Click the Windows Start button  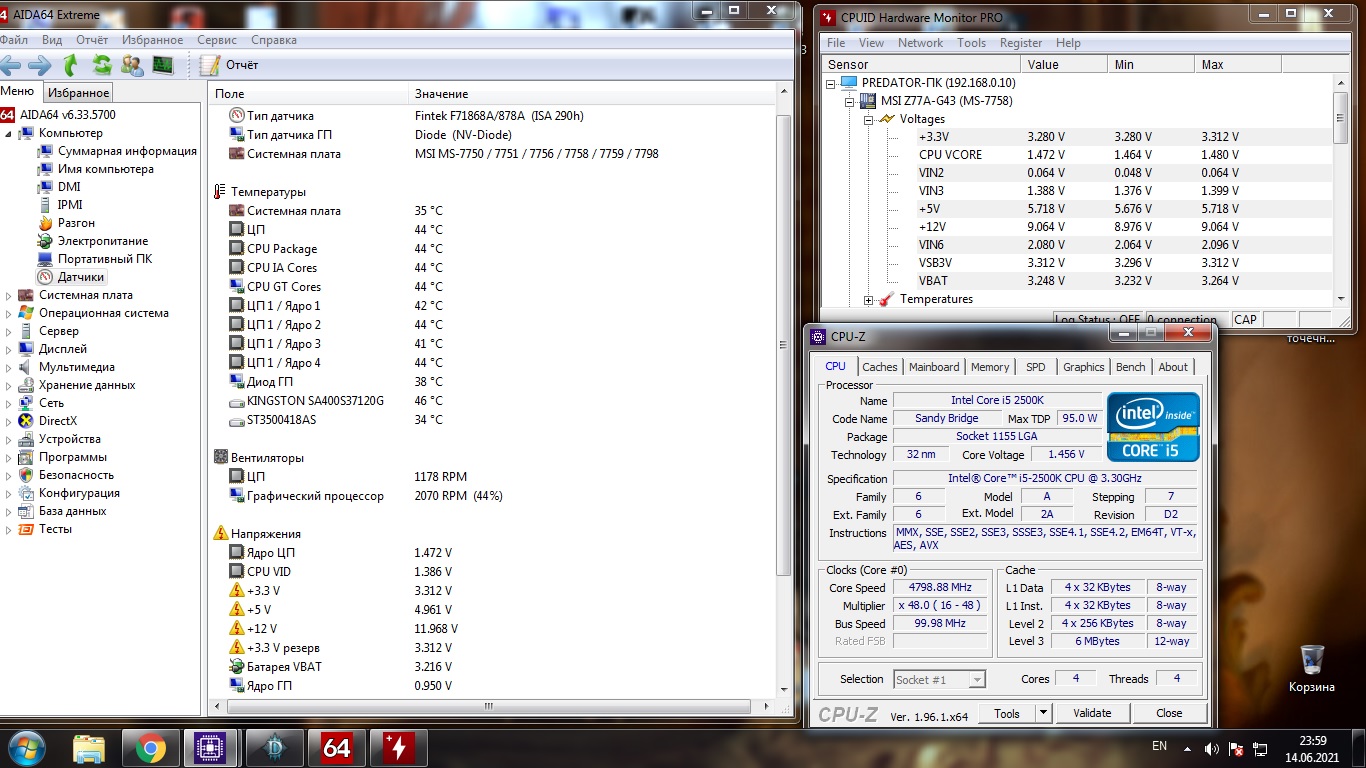click(26, 747)
